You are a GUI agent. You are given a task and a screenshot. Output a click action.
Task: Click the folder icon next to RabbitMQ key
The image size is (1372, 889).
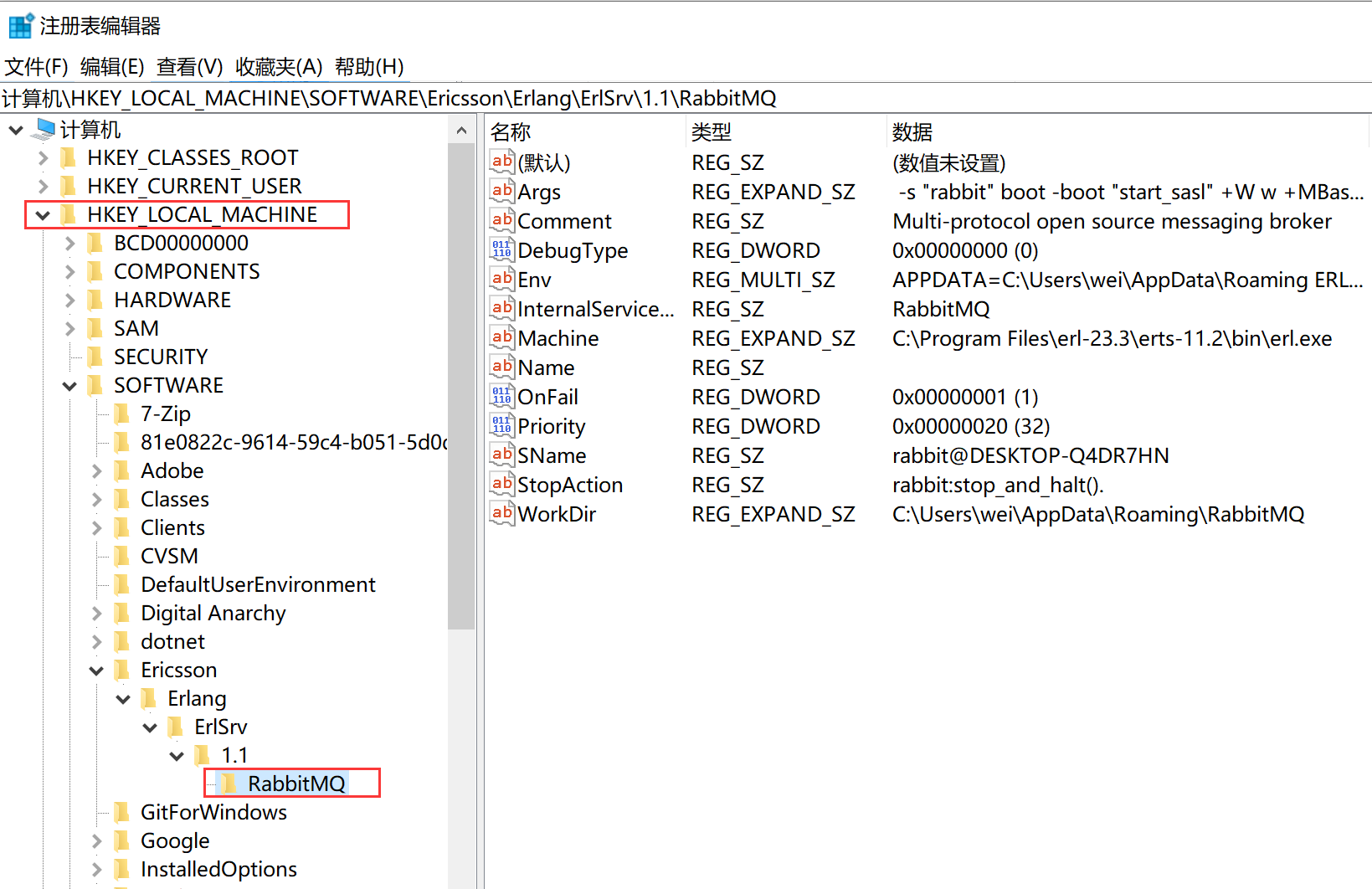(x=229, y=784)
